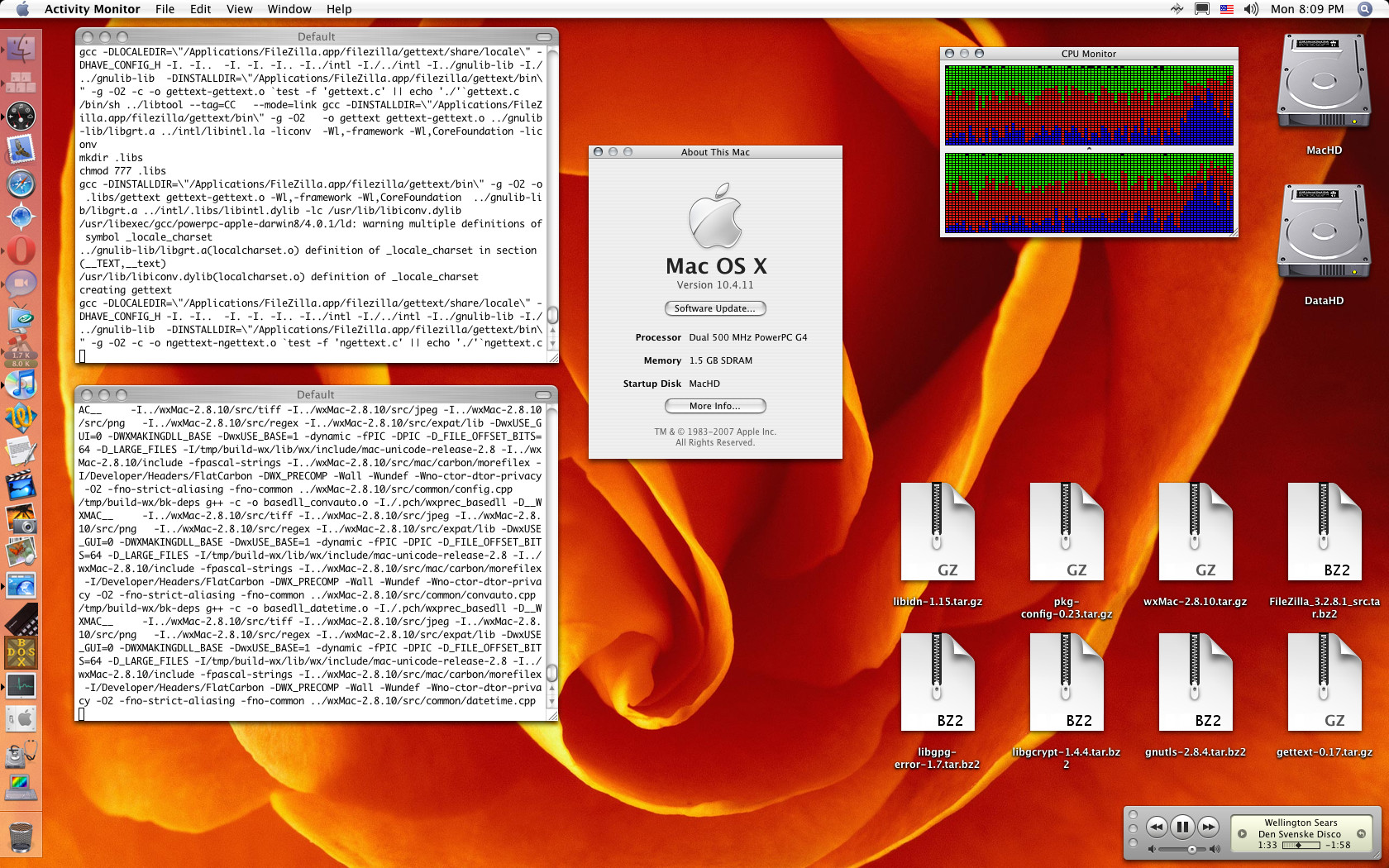Open the Opera browser in the Dock
This screenshot has width=1389, height=868.
click(x=21, y=250)
